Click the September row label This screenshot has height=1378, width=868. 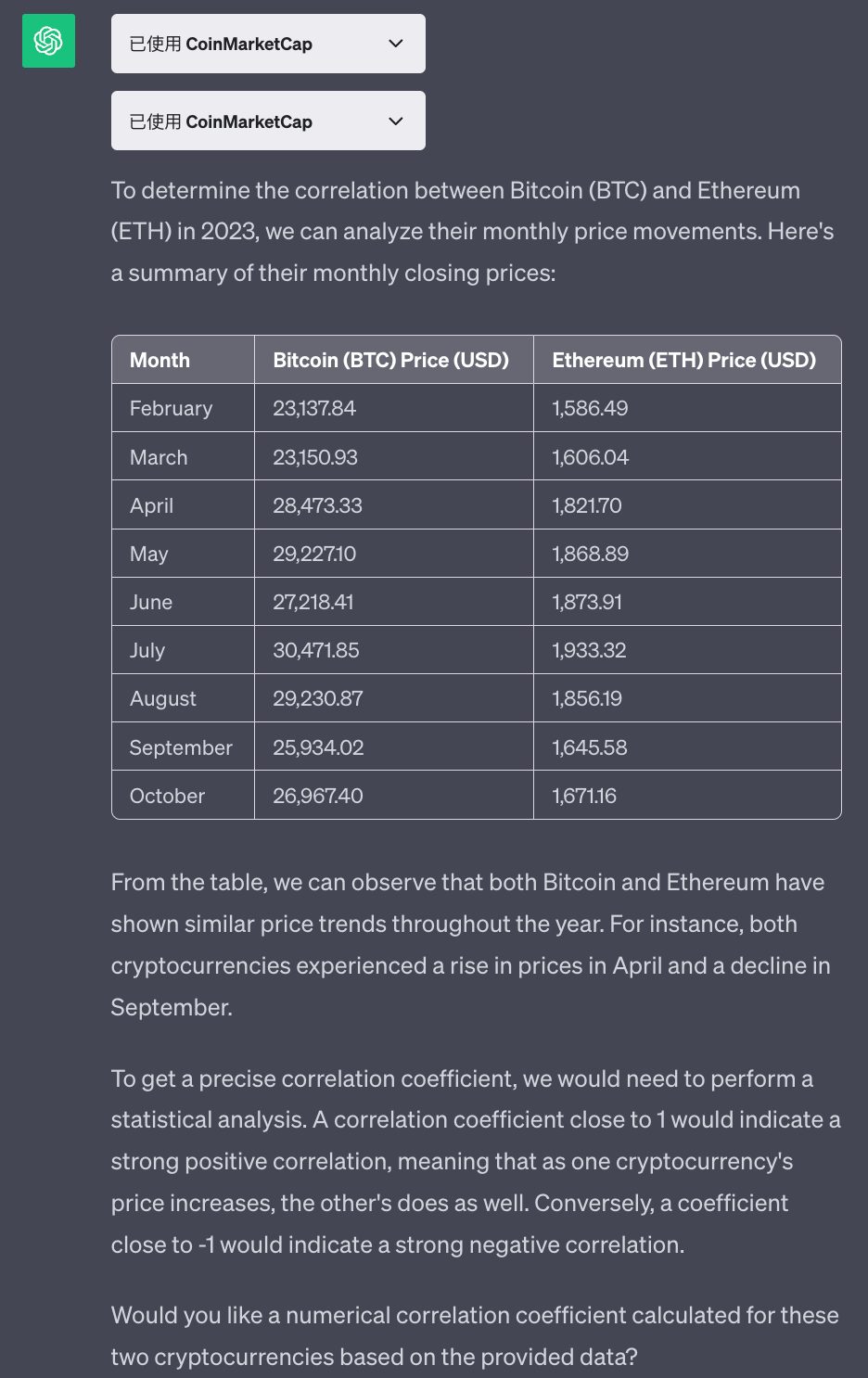coord(180,746)
